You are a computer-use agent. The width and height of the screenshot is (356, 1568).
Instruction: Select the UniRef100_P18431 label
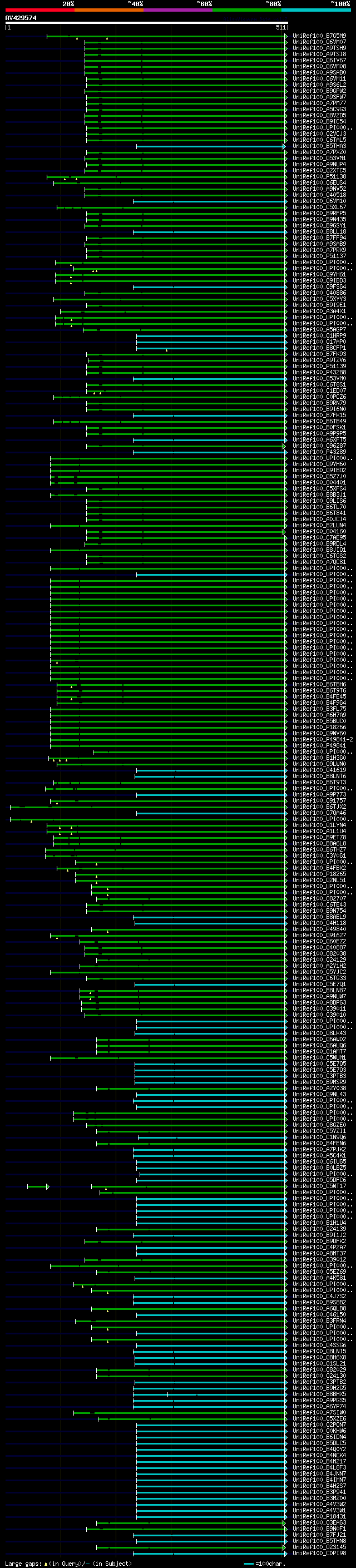coord(319,1516)
